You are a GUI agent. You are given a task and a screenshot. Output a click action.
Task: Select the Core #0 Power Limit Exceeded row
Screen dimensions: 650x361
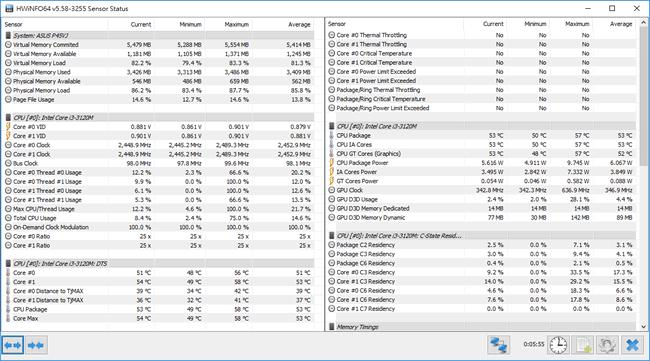pyautogui.click(x=482, y=71)
